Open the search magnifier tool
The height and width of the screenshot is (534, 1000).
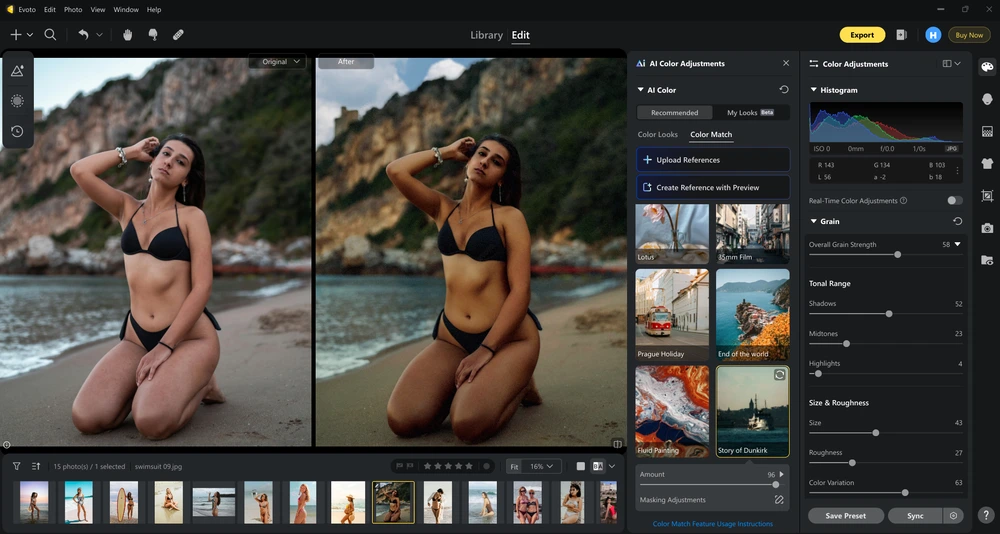(x=50, y=35)
